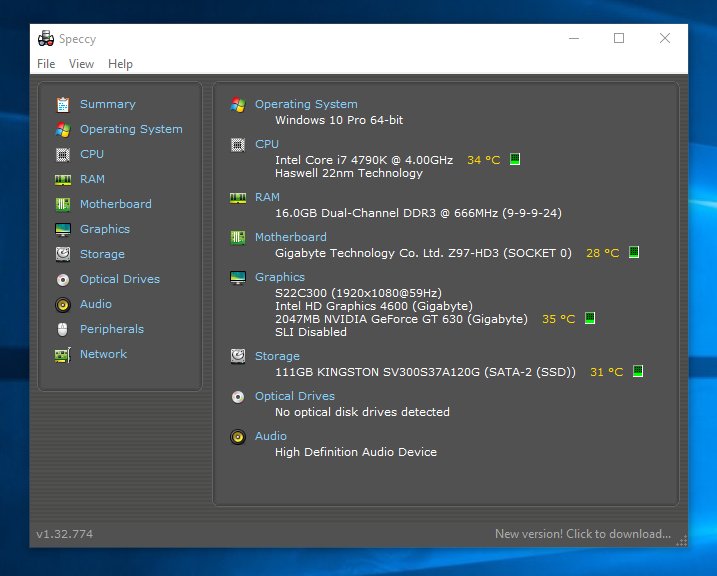Click the Summary clipboard icon in sidebar
Screen dimensions: 717x576
(63, 104)
